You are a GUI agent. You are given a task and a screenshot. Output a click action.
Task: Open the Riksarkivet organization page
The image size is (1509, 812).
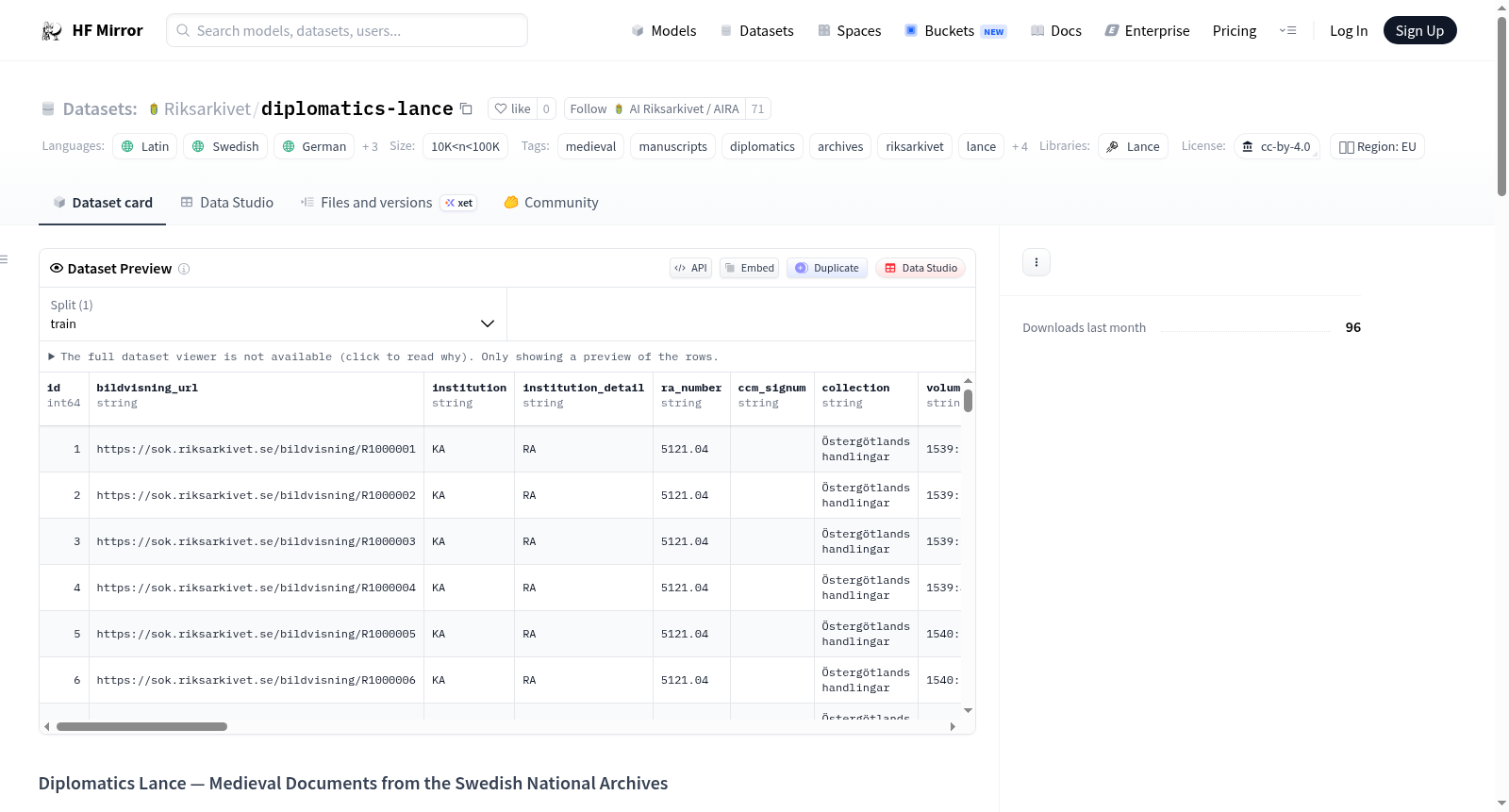[207, 108]
